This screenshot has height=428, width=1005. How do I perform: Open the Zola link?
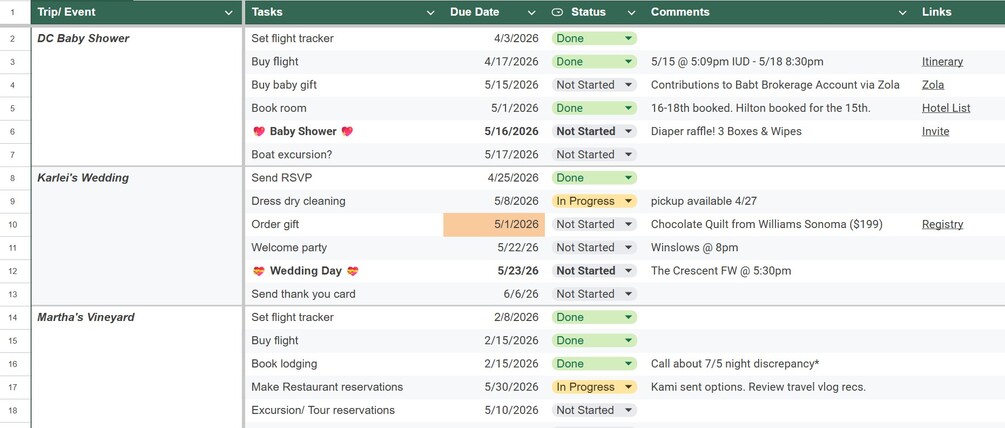tap(933, 85)
